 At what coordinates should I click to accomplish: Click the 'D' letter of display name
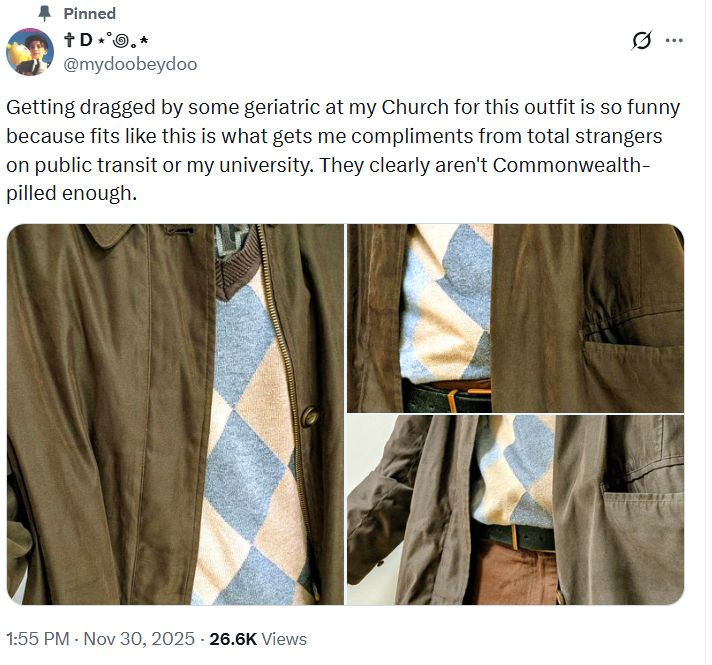[86, 40]
